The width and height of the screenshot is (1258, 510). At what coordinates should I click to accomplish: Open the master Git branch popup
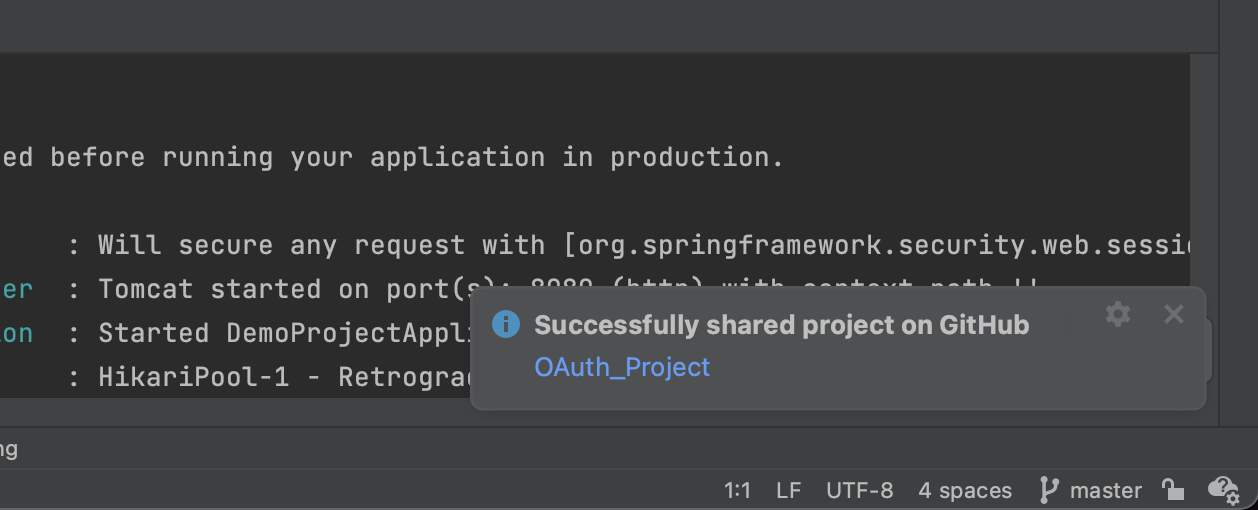1091,490
